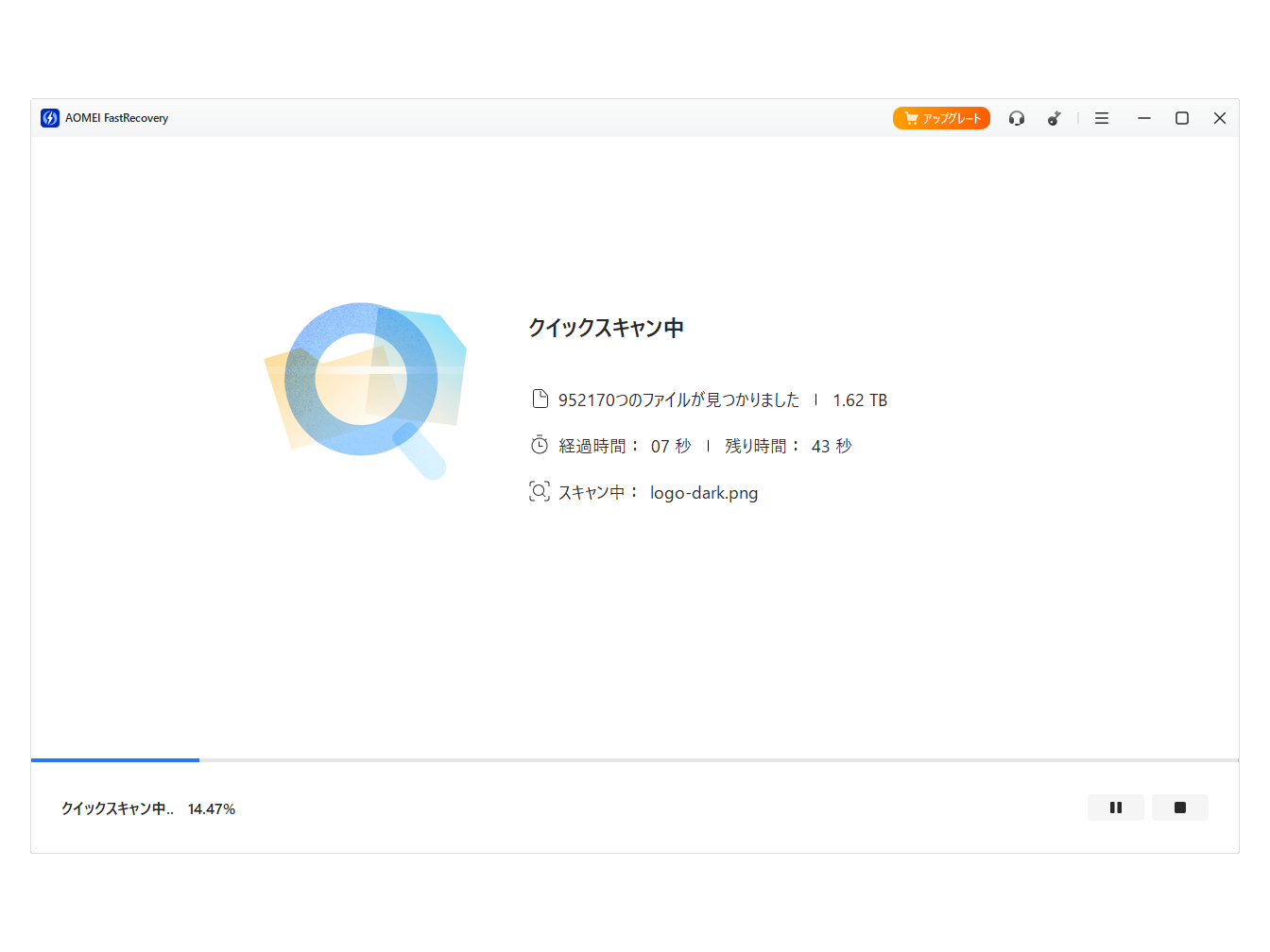1270x952 pixels.
Task: Click the remaining time "43 秒" value
Action: 832,446
